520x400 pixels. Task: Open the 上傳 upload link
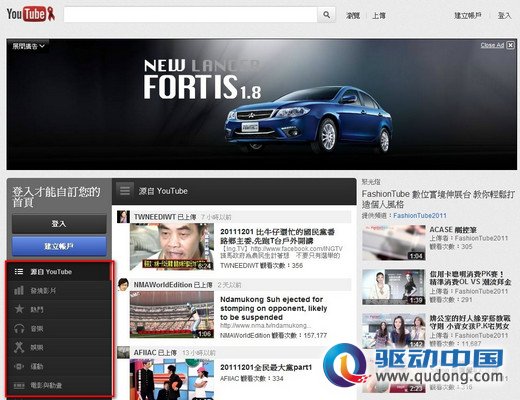pyautogui.click(x=379, y=15)
